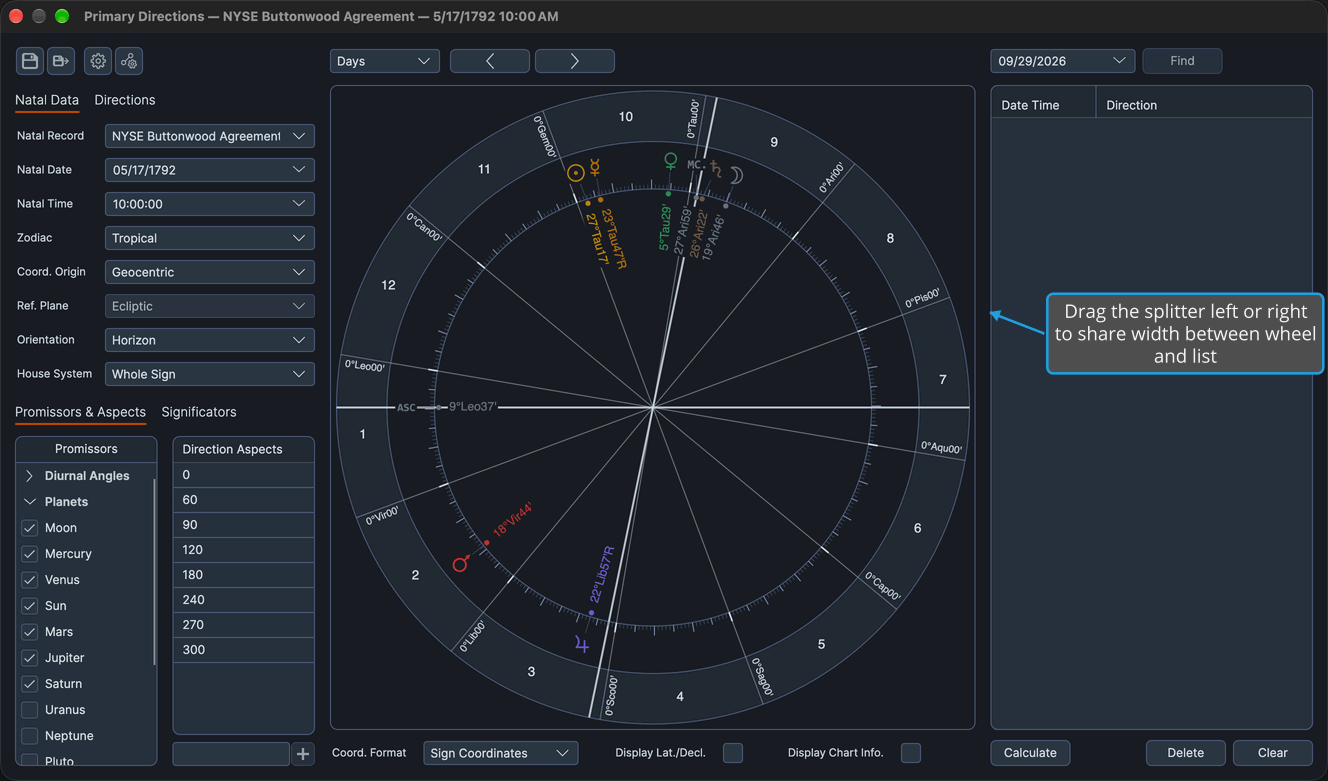The height and width of the screenshot is (781, 1328).
Task: Click the 9°Leo37' ASC label
Action: (473, 407)
